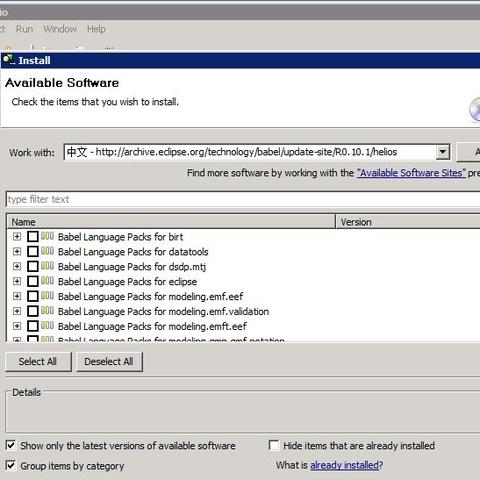
Task: Select Babel Language Packs for modeling.emf.validation text
Action: (163, 311)
